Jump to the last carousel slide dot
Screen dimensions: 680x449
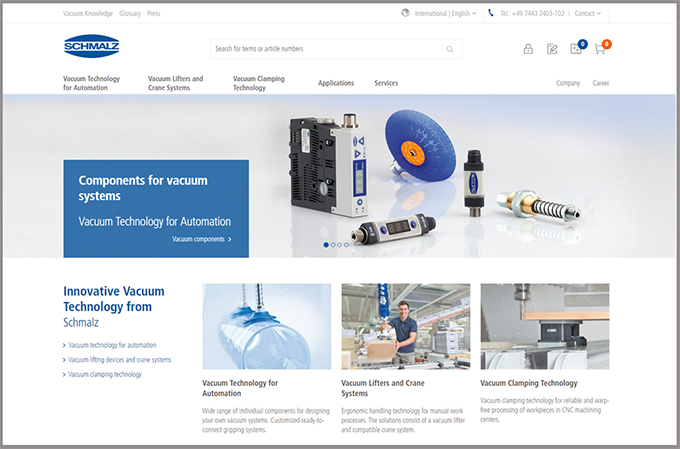(x=347, y=244)
